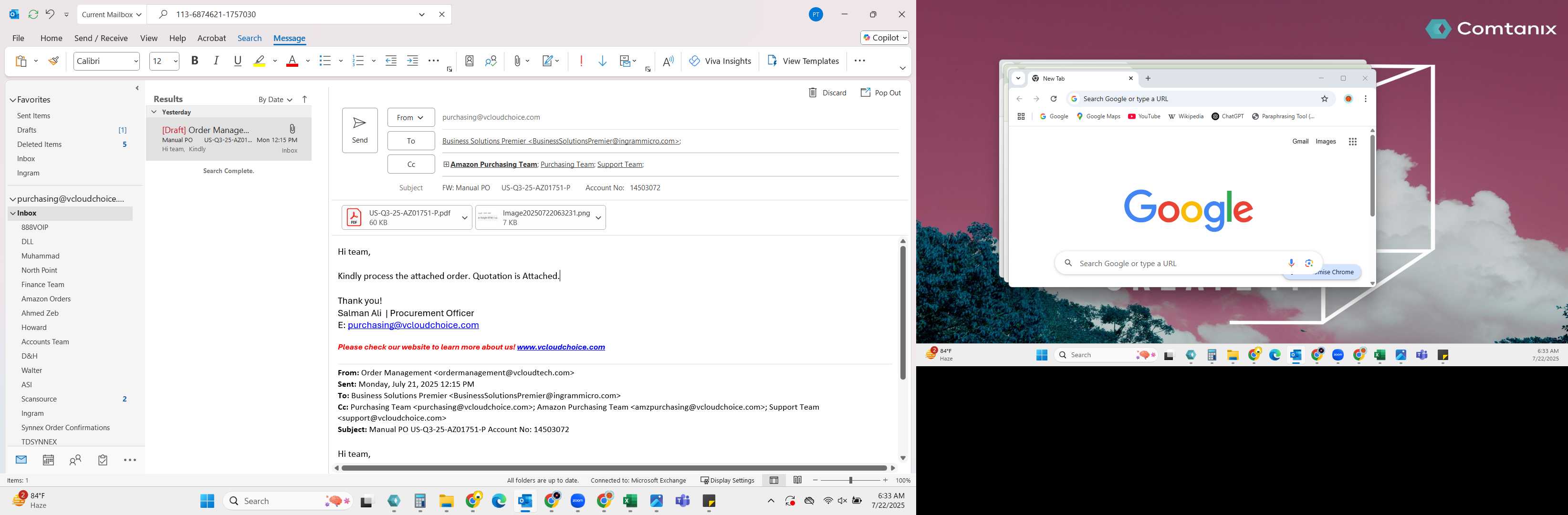Switch to Tasks in Outlook navigation bar
This screenshot has width=1568, height=515.
pyautogui.click(x=103, y=460)
